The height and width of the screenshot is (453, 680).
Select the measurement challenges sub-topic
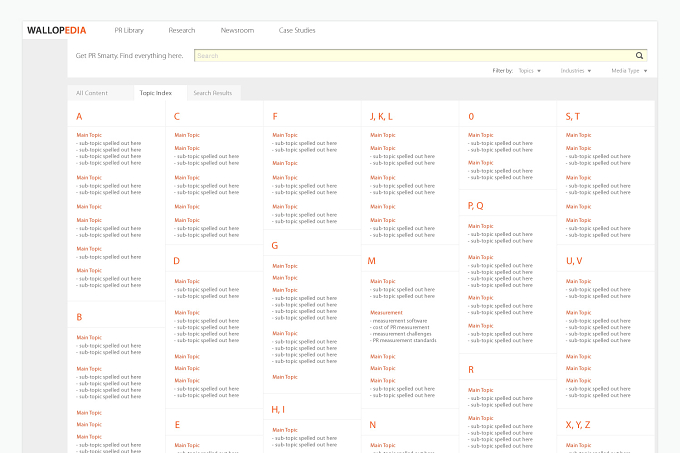pos(401,334)
